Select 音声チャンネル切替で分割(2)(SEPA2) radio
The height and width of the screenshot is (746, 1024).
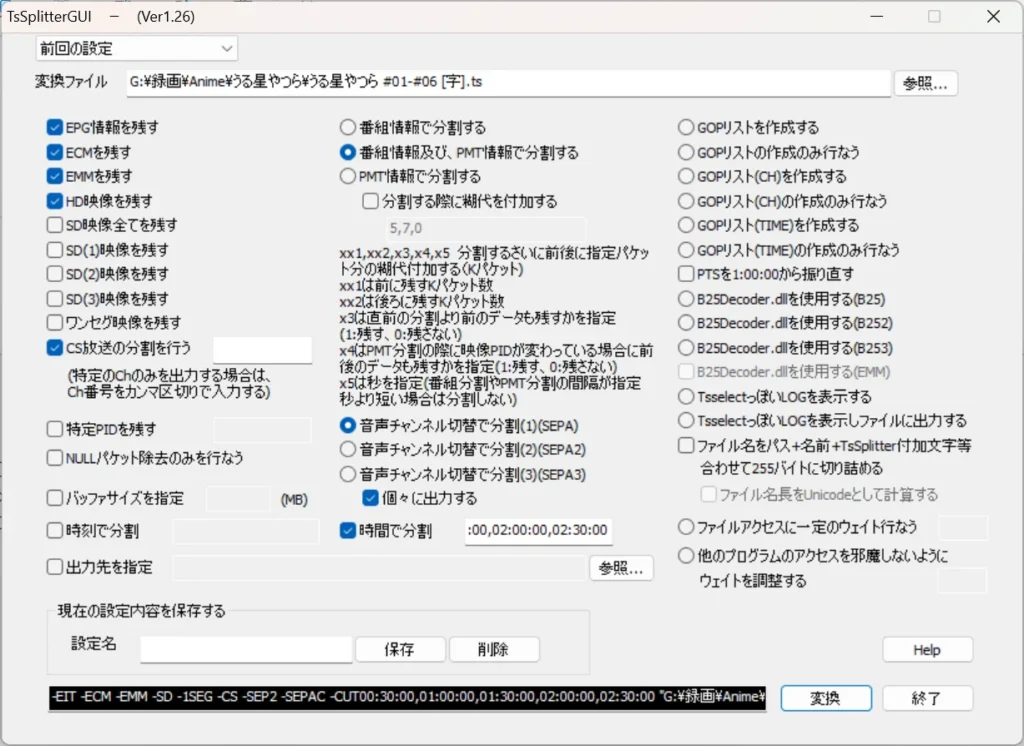348,449
